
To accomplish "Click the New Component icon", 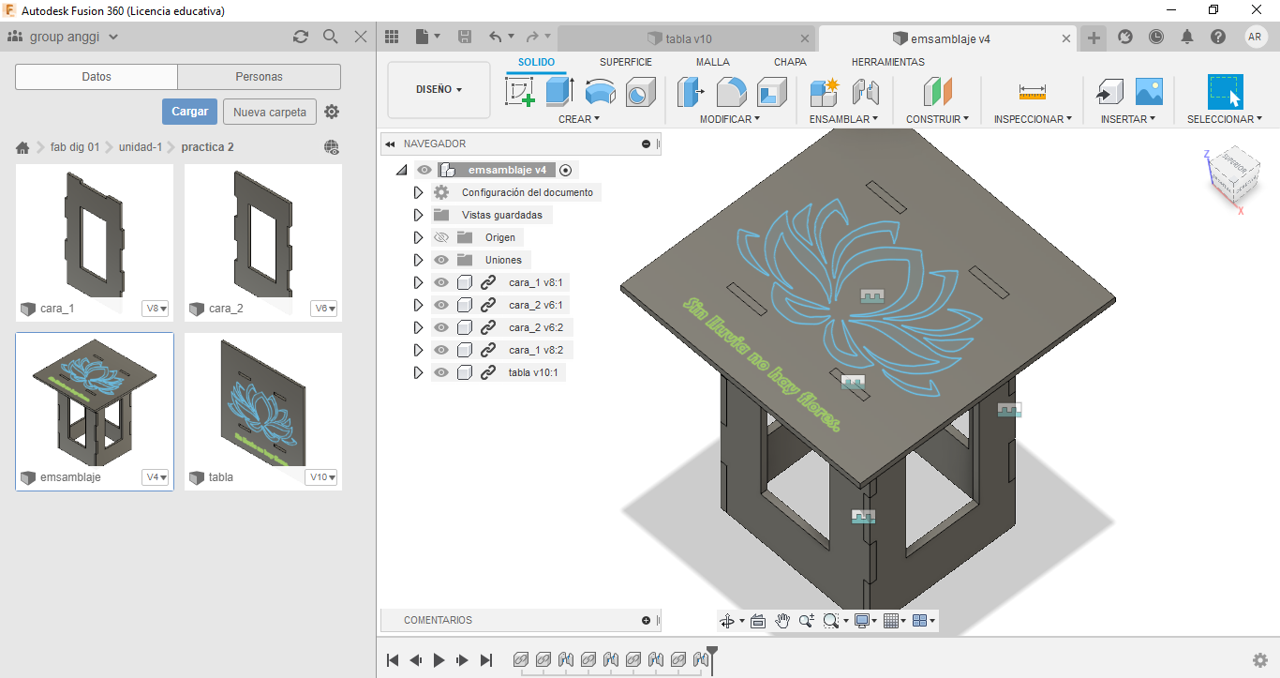I will pyautogui.click(x=824, y=92).
